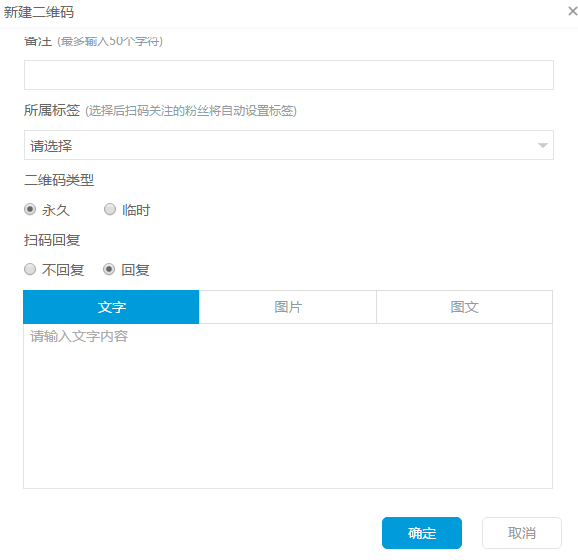Focus the 请输入文字内容 text area
This screenshot has height=560, width=578.
288,406
